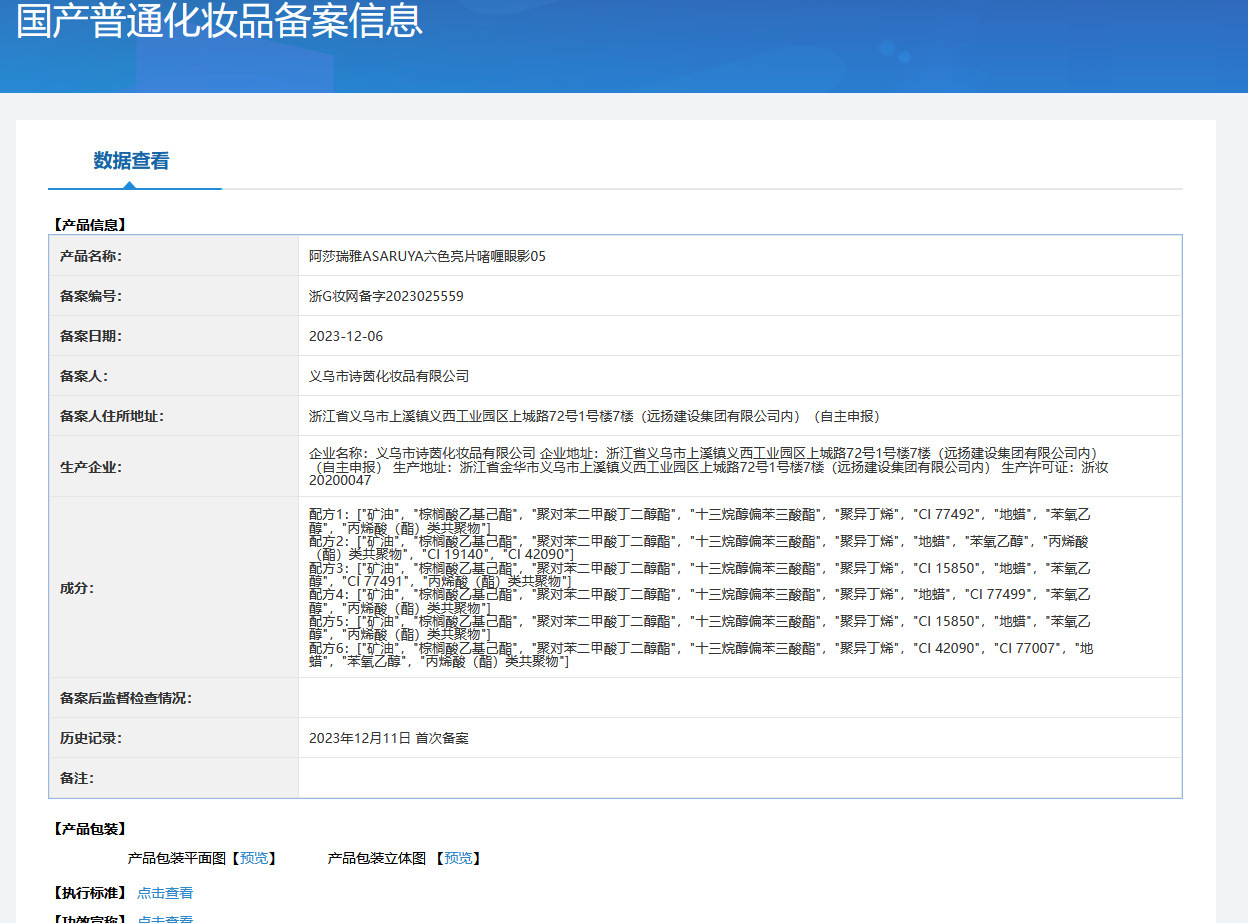Click the 执行标准 section heading

[x=89, y=893]
